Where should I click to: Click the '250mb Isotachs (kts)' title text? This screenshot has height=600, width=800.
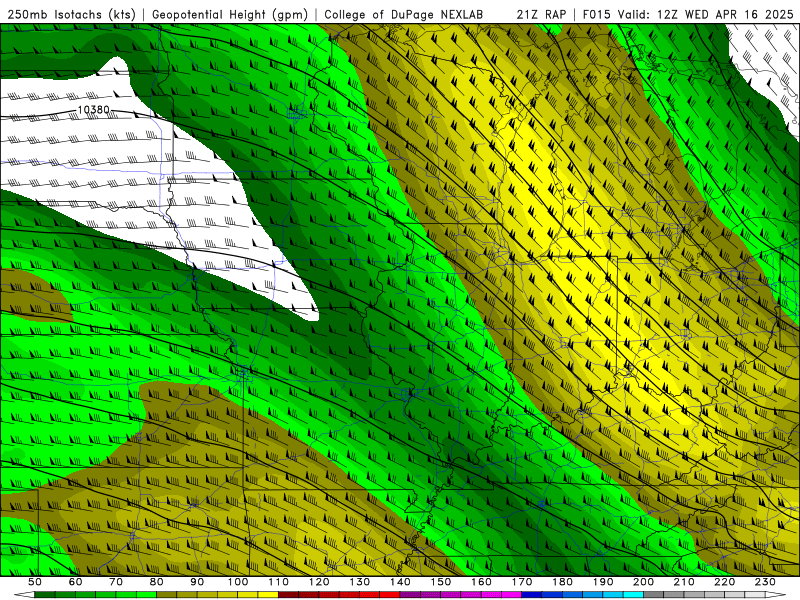71,14
